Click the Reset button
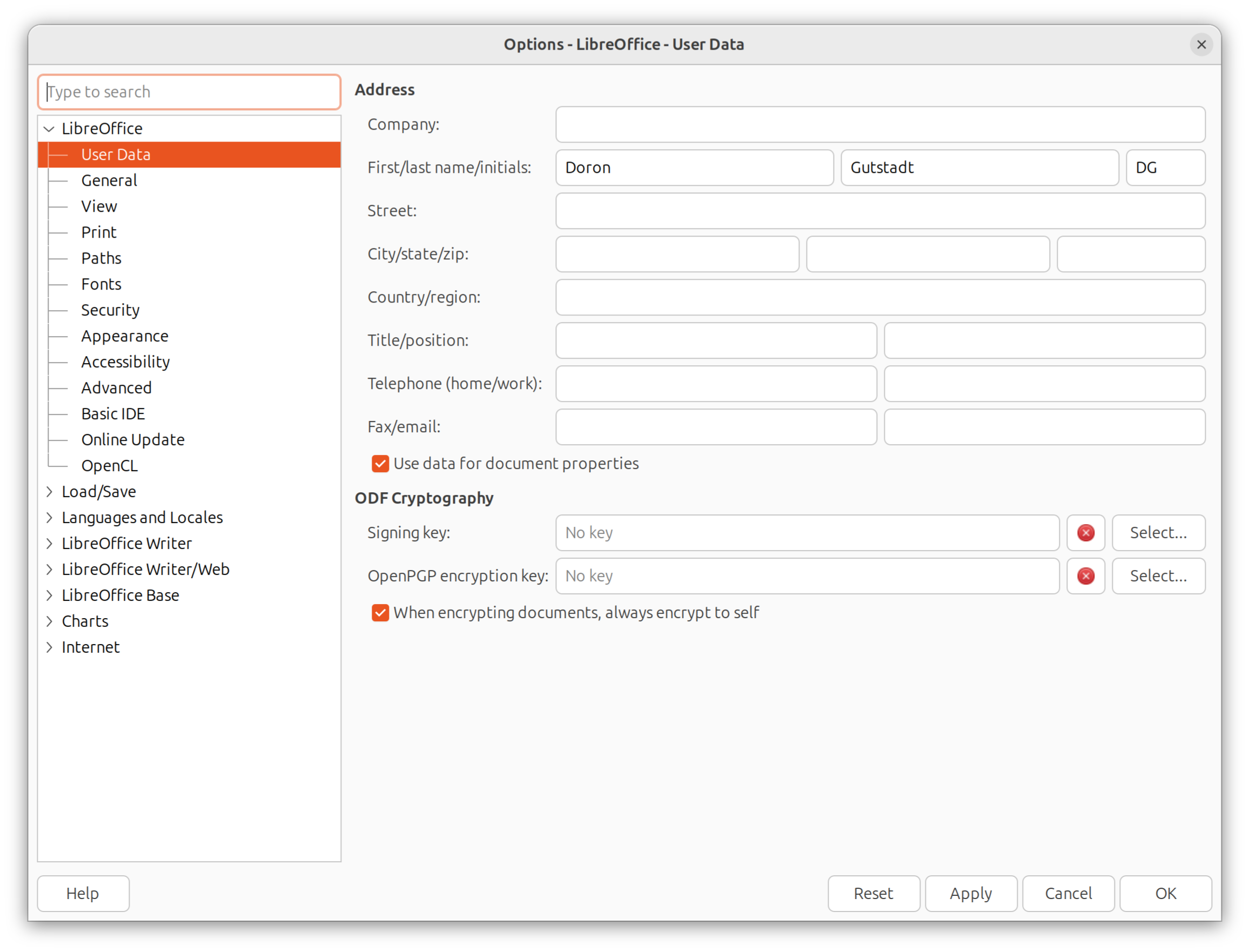 coord(874,894)
